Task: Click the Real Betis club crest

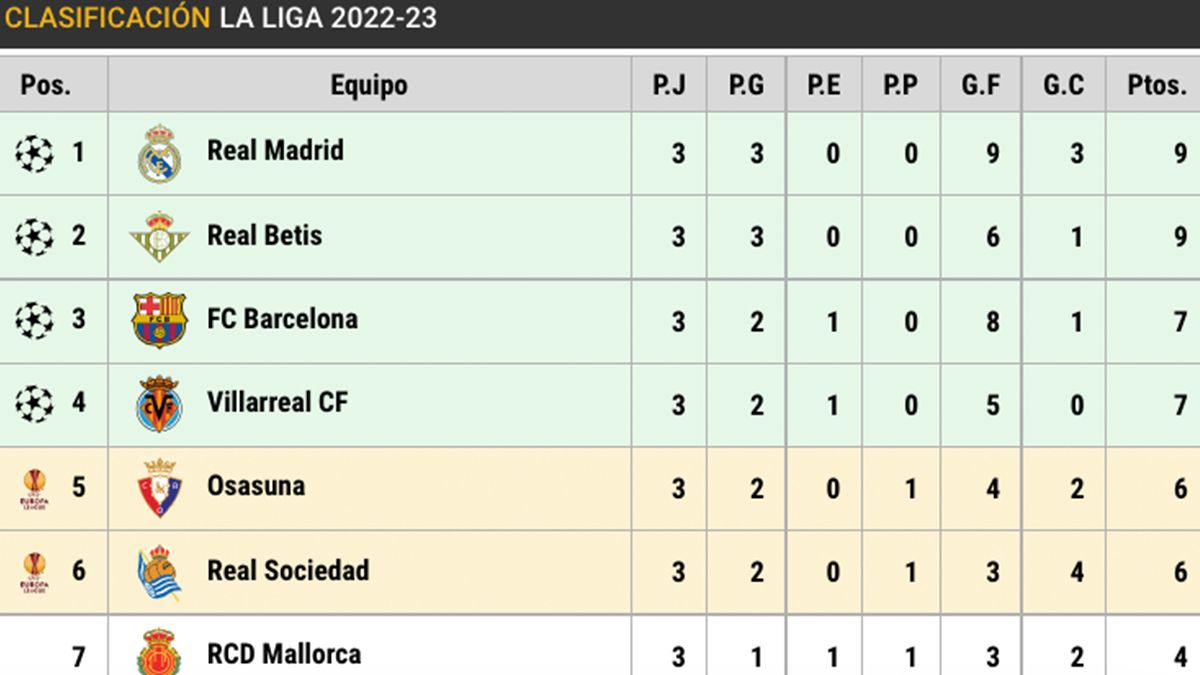Action: (159, 237)
